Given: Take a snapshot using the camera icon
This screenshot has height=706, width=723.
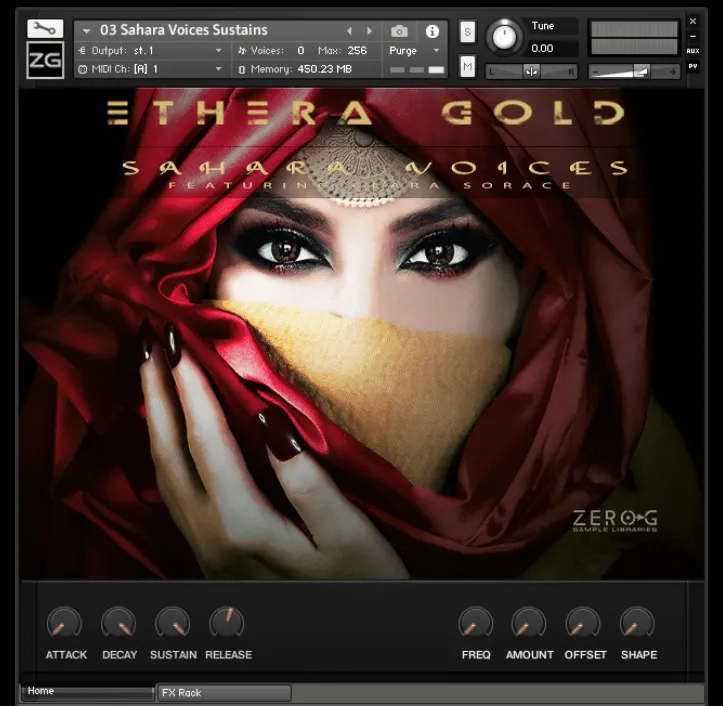Looking at the screenshot, I should (x=400, y=31).
